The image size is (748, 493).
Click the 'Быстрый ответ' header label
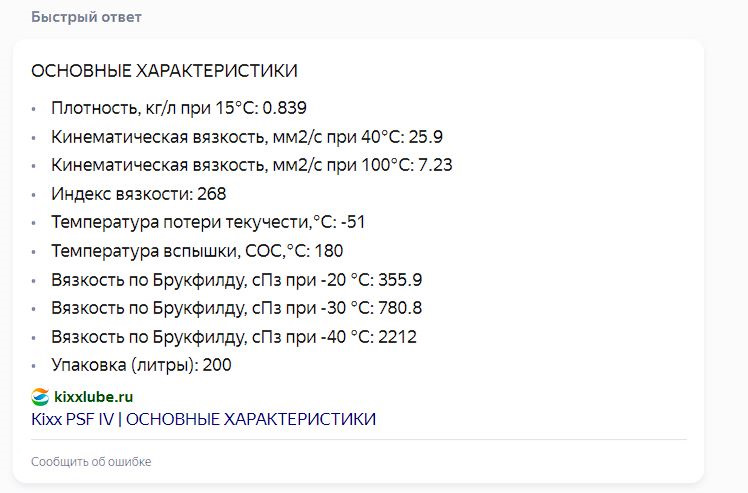[x=86, y=18]
